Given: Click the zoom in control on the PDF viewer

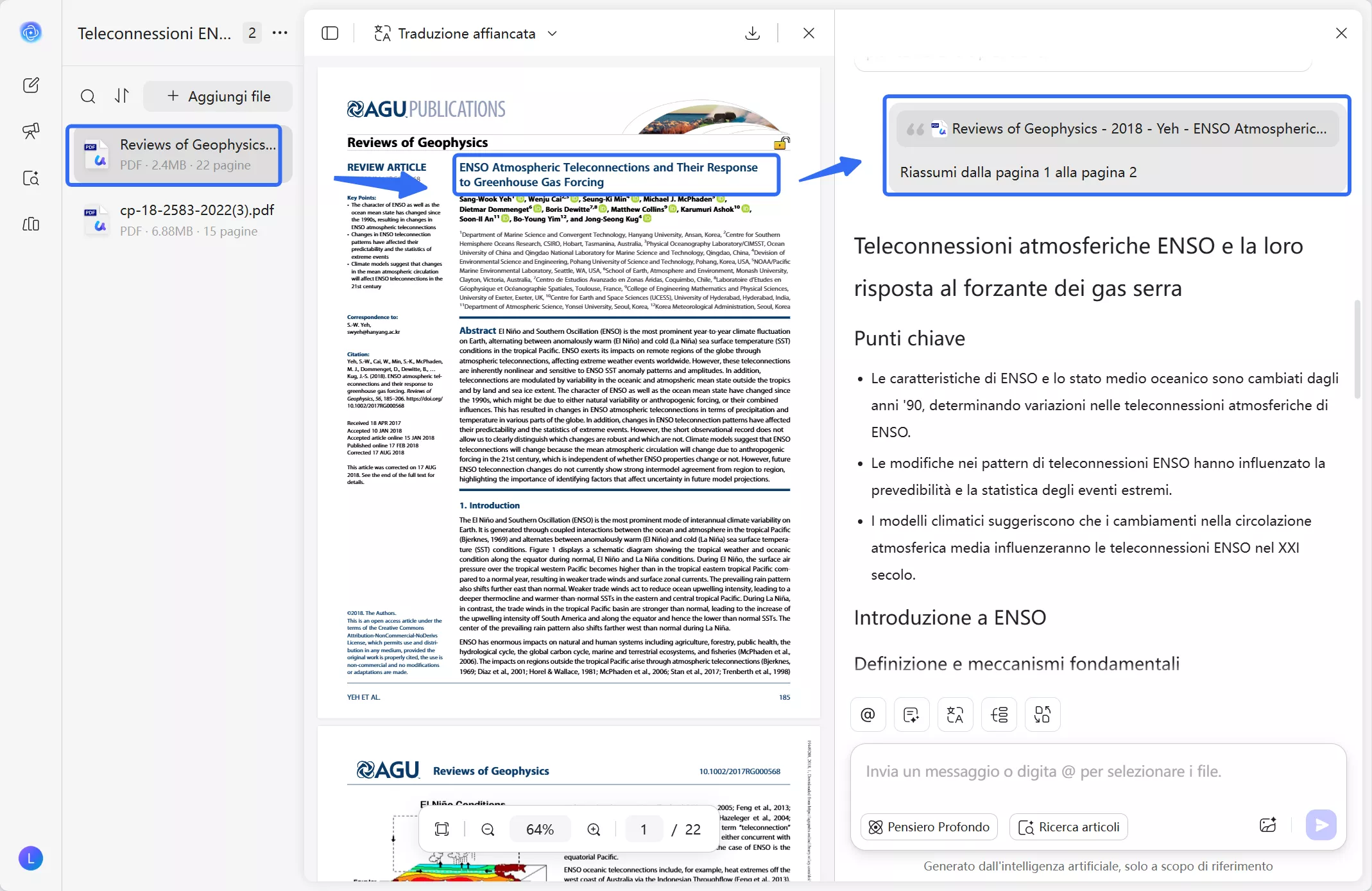Looking at the screenshot, I should [x=593, y=829].
